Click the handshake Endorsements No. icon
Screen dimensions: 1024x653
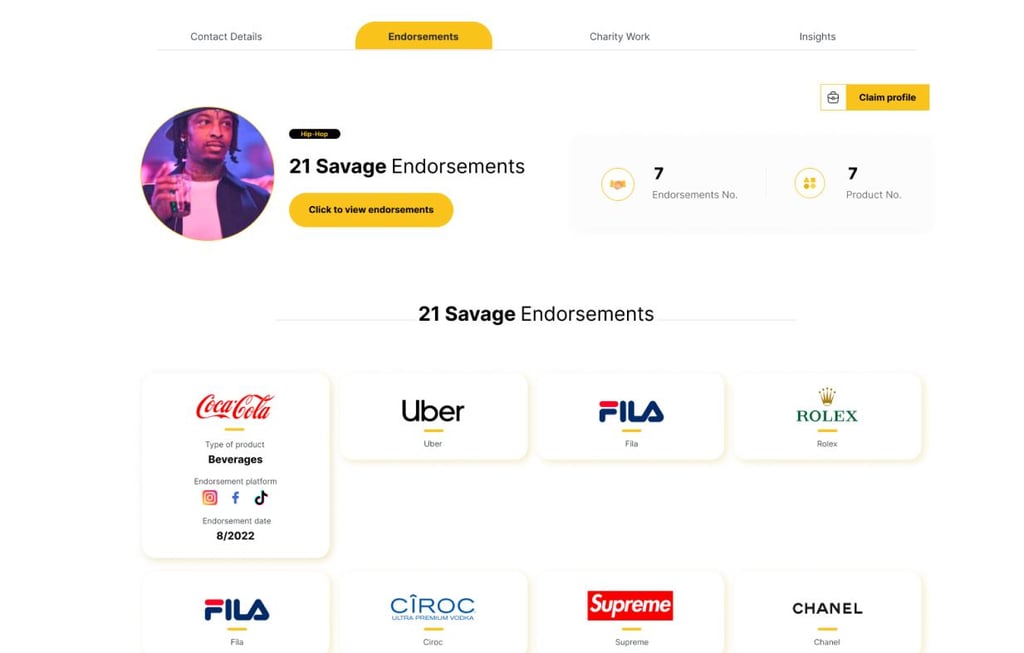point(617,184)
